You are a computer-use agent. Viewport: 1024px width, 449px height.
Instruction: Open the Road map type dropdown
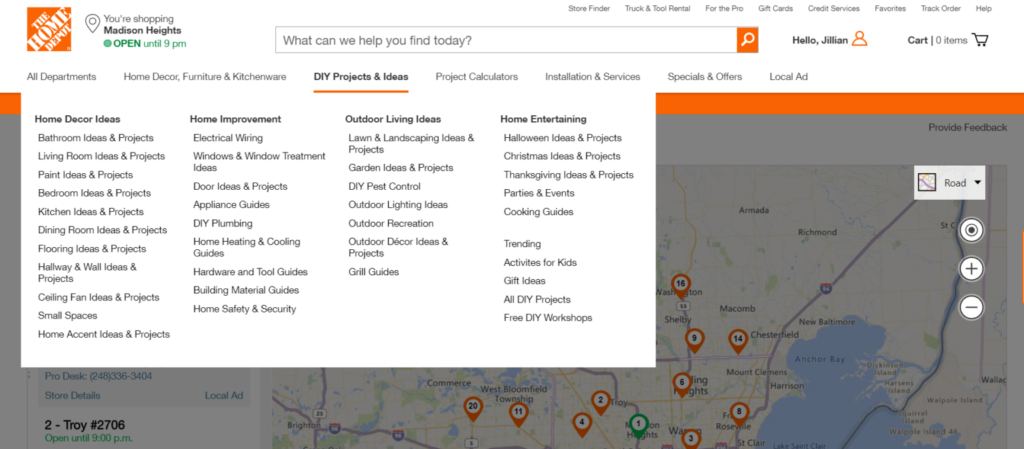click(x=950, y=183)
